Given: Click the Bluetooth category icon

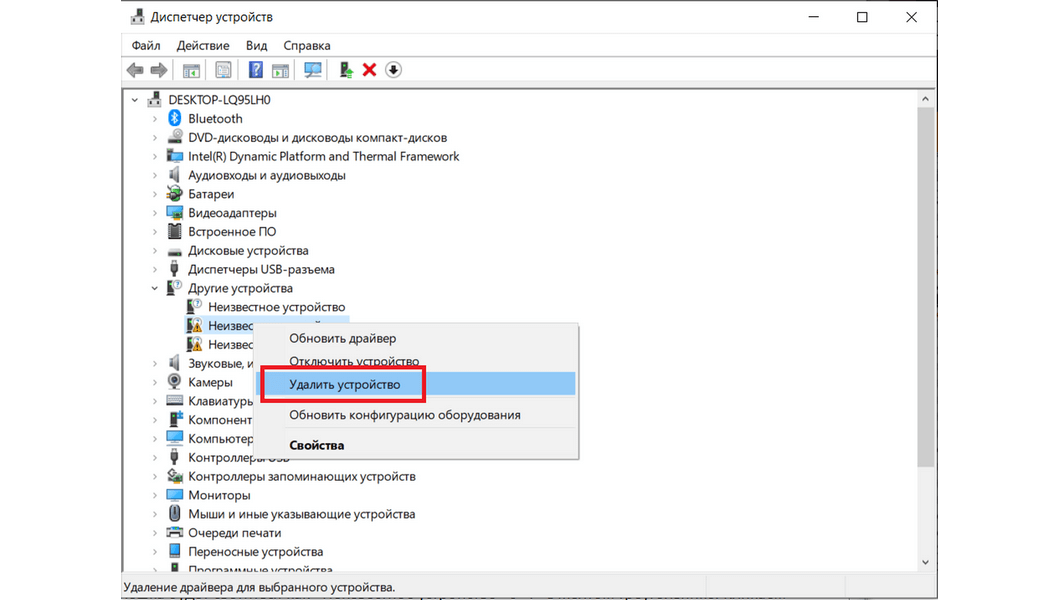Looking at the screenshot, I should (174, 118).
